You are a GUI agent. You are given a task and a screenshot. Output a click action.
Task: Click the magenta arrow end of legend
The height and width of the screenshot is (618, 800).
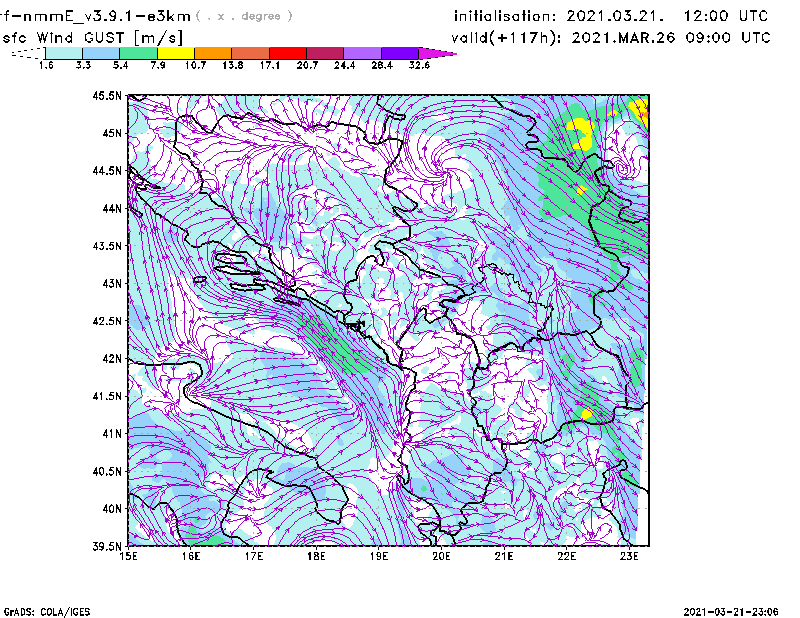tap(437, 53)
